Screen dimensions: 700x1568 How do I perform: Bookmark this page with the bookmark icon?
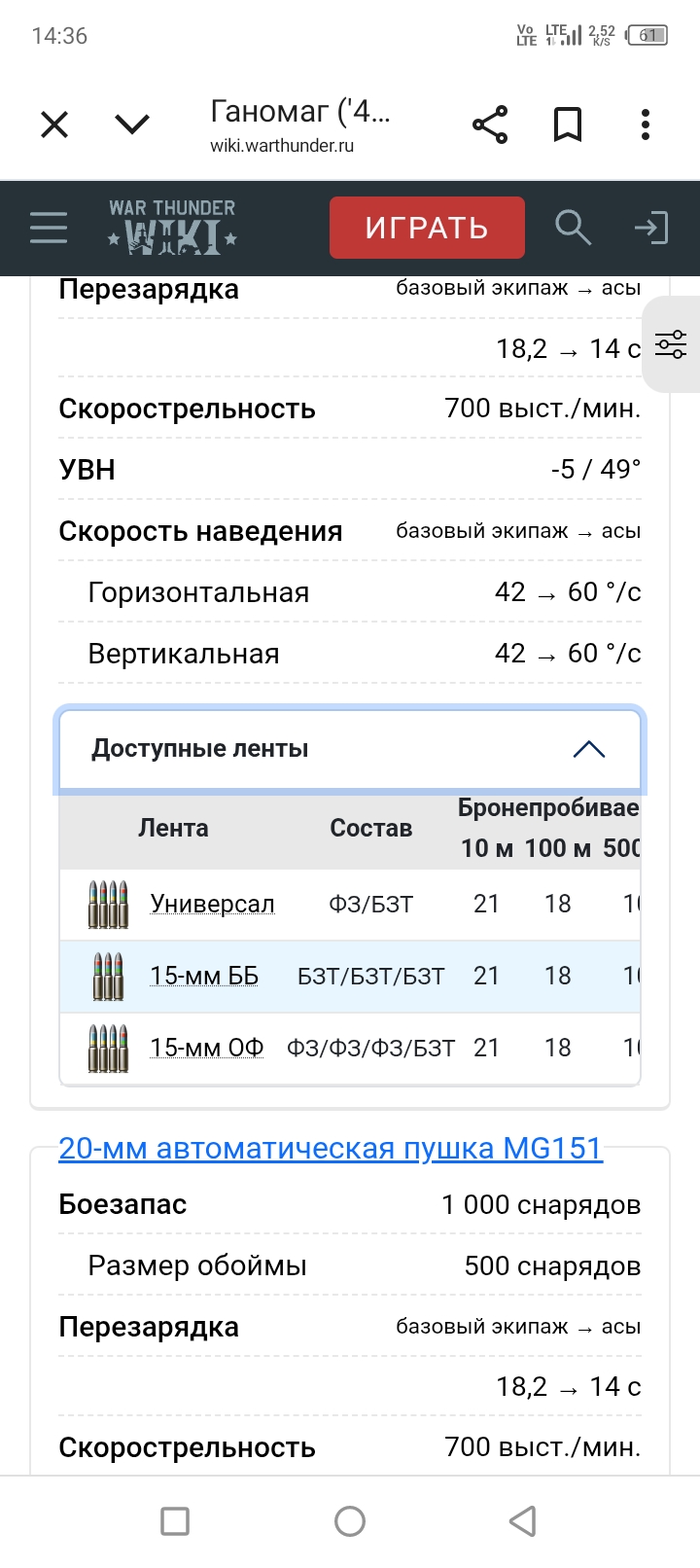point(568,125)
